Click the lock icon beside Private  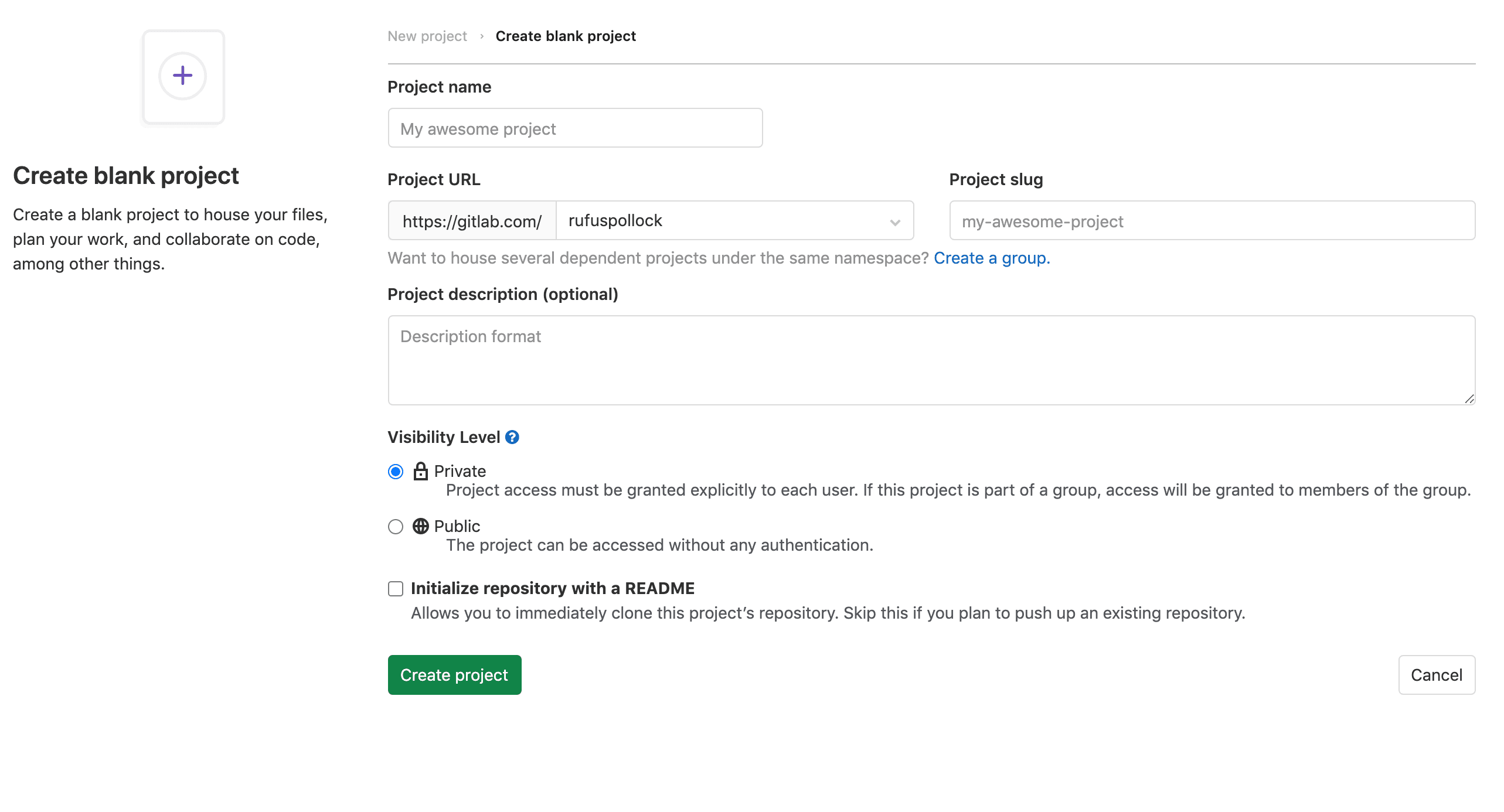(x=420, y=471)
